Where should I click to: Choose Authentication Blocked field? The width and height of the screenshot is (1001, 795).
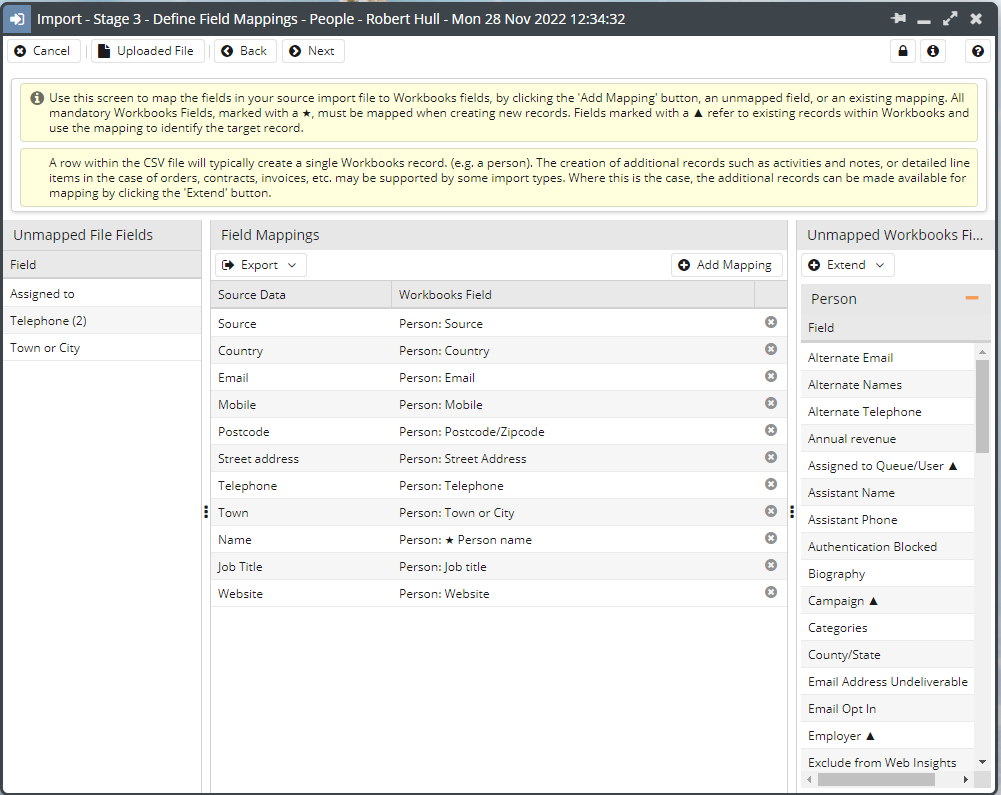click(x=887, y=547)
